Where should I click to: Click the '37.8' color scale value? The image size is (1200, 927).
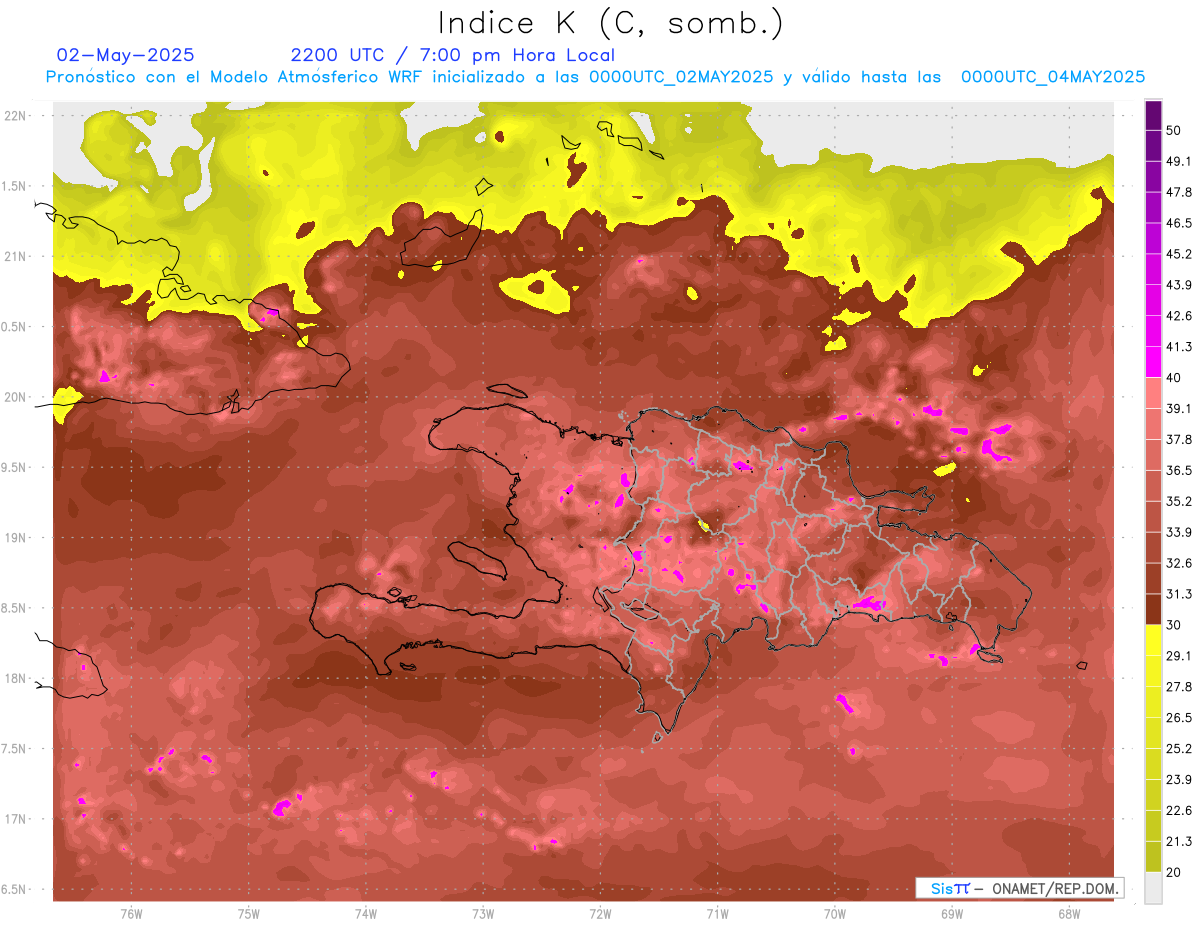(1179, 440)
